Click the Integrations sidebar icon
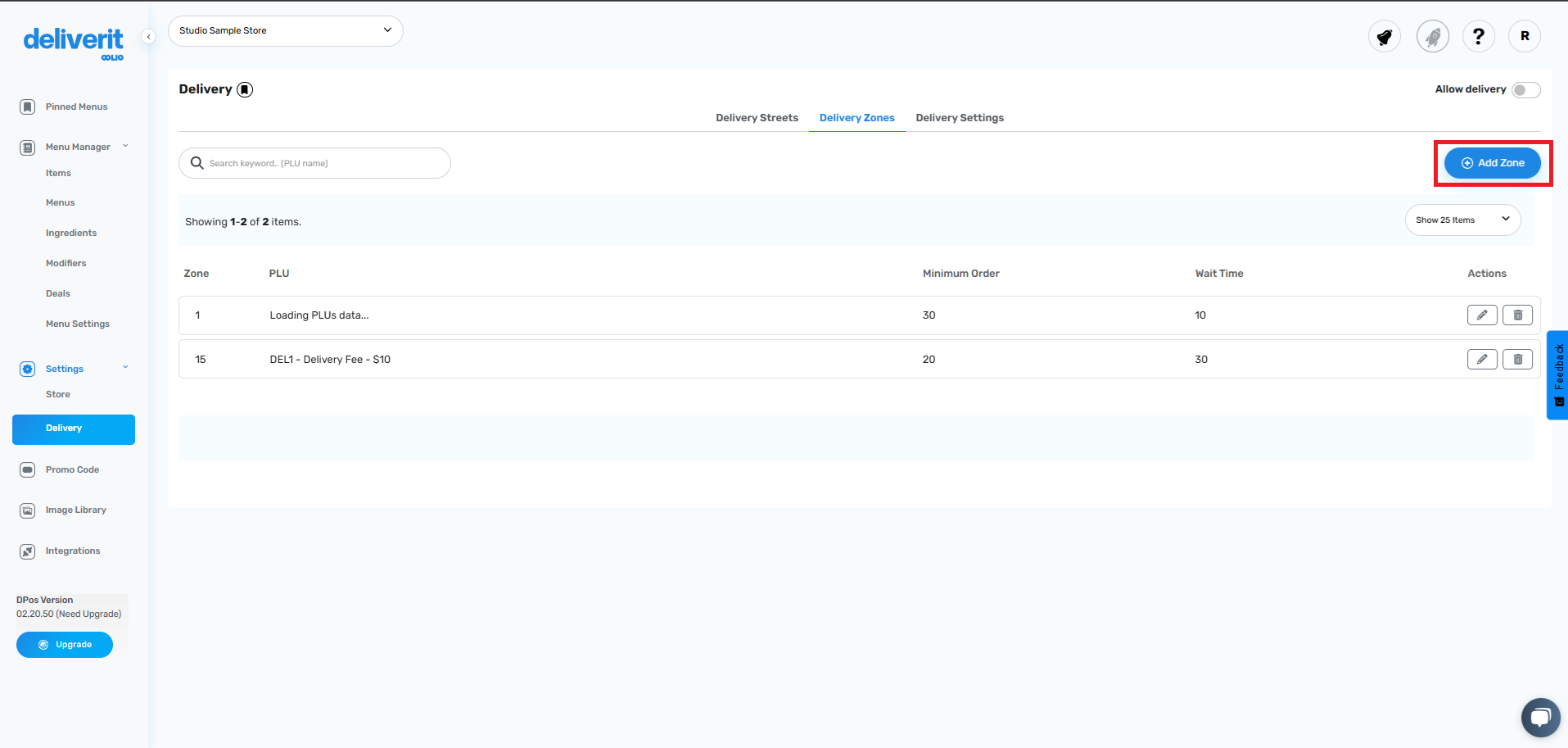The height and width of the screenshot is (748, 1568). coord(28,551)
